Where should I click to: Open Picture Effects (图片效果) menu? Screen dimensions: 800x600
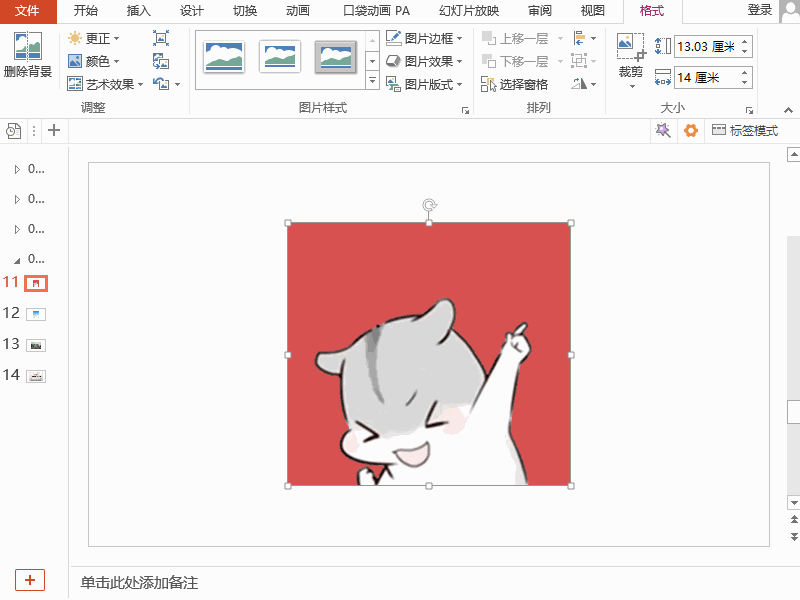424,61
